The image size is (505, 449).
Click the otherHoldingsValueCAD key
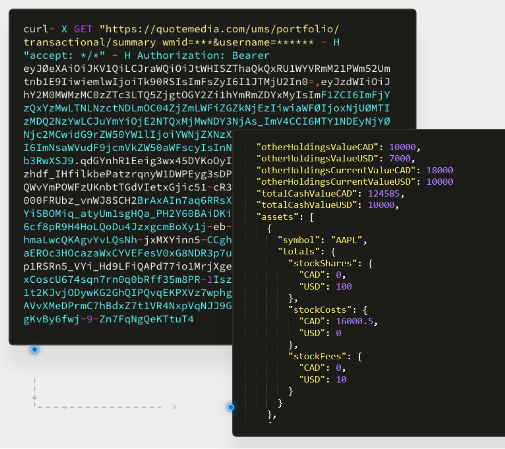317,147
